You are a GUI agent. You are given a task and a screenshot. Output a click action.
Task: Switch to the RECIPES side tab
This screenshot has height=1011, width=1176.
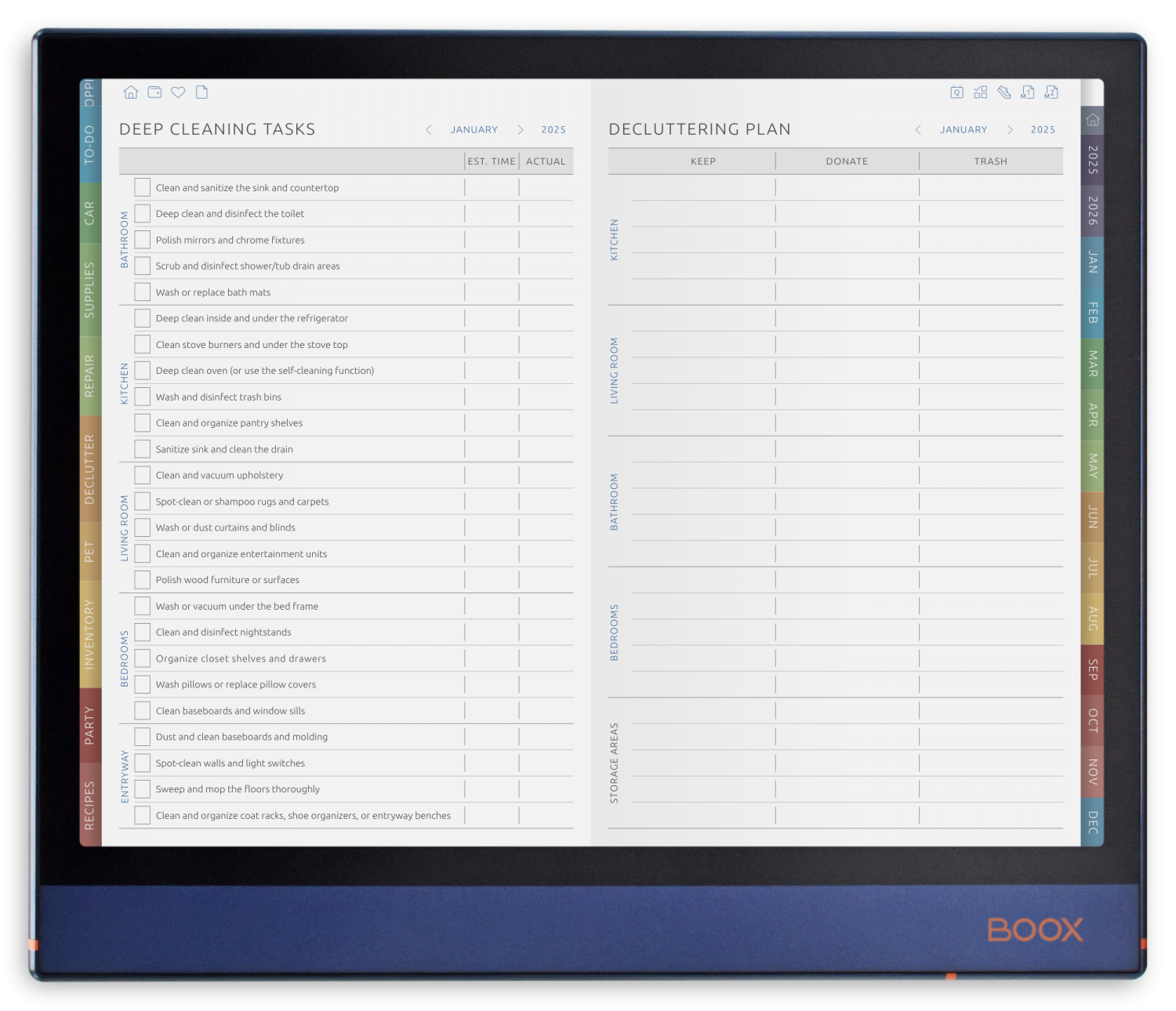(x=89, y=805)
